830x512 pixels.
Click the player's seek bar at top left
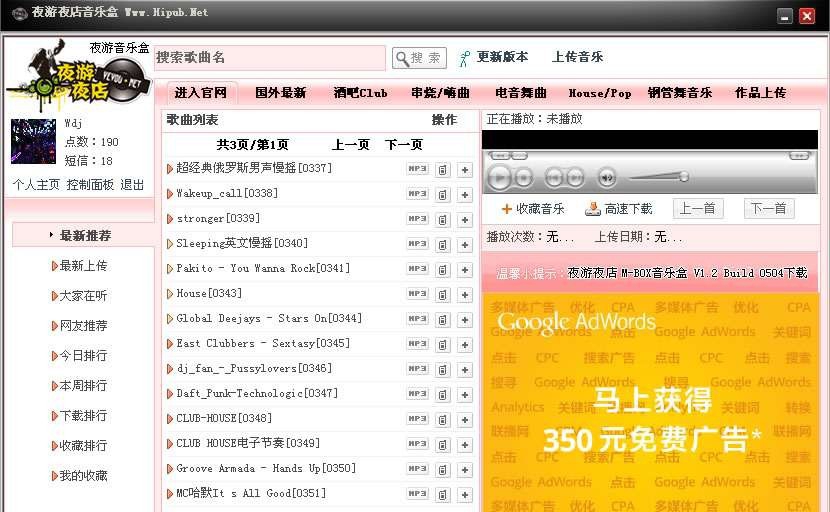508,156
